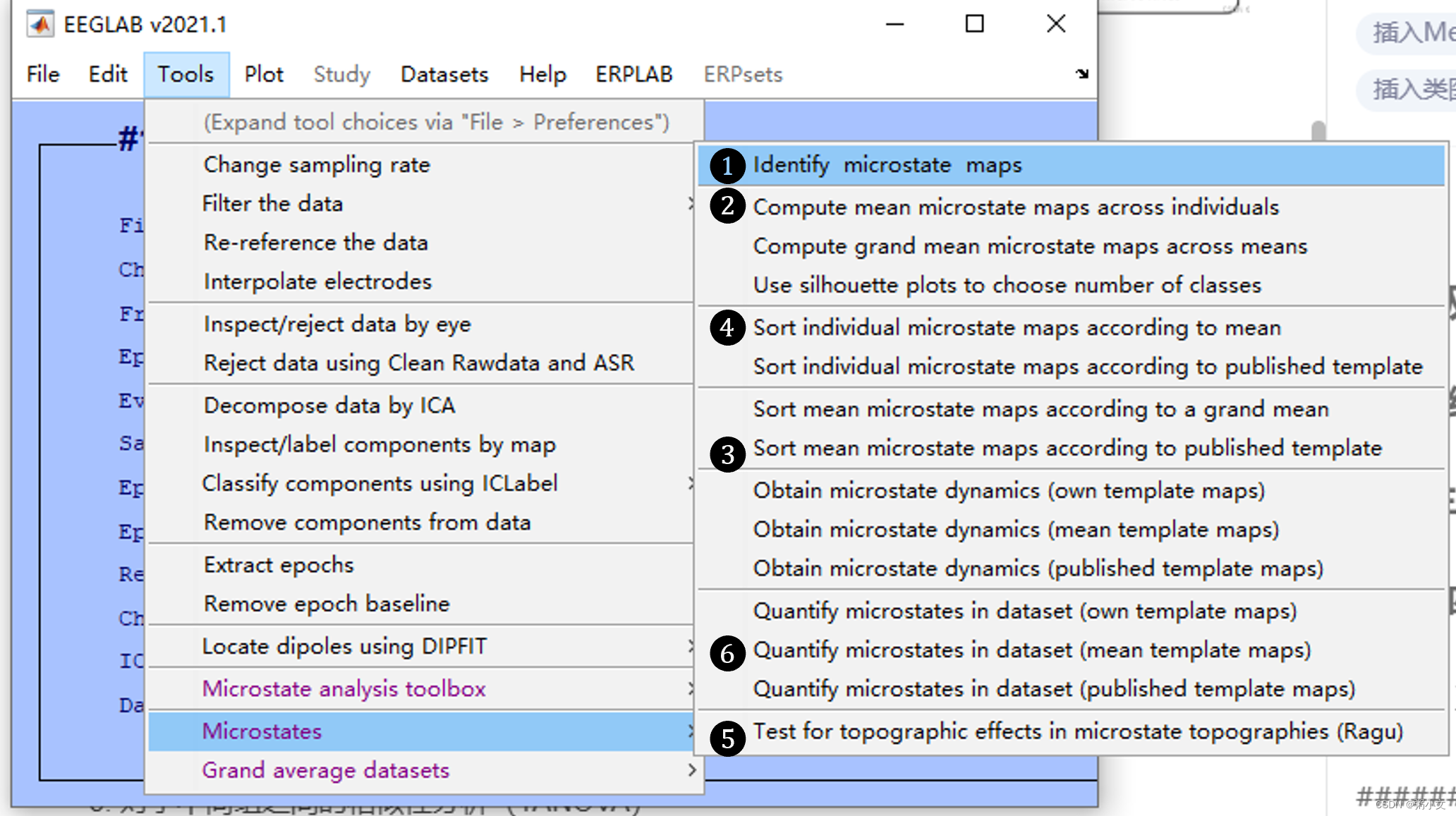Image resolution: width=1456 pixels, height=816 pixels.
Task: Close the Tools menu
Action: pyautogui.click(x=186, y=74)
